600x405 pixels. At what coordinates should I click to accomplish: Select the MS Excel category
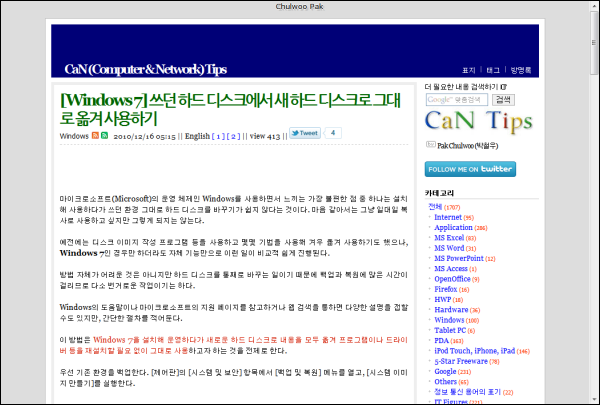point(449,238)
